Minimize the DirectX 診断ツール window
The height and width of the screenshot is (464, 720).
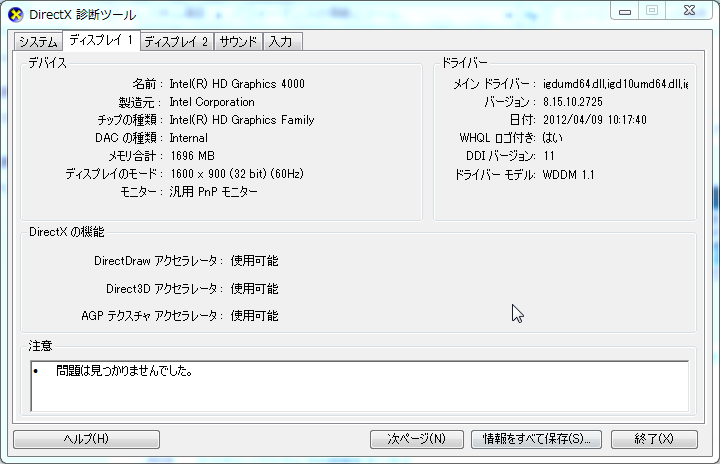click(625, 11)
